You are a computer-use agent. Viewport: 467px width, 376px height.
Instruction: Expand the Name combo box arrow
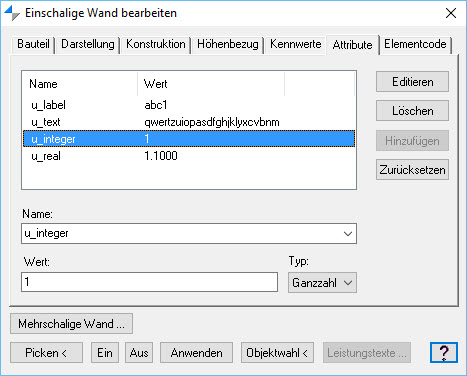pyautogui.click(x=348, y=234)
